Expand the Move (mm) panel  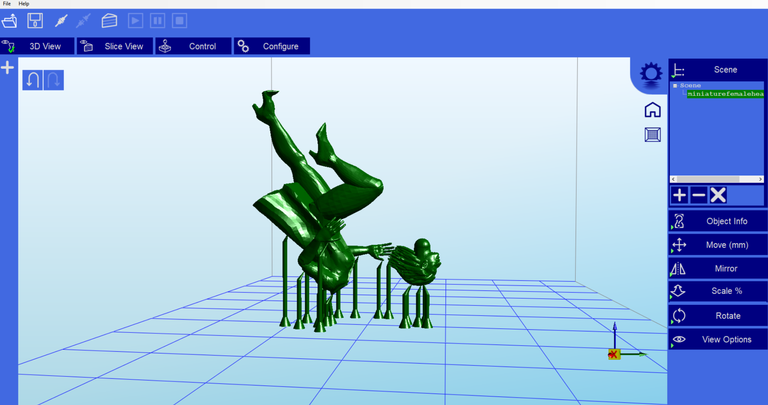(718, 245)
